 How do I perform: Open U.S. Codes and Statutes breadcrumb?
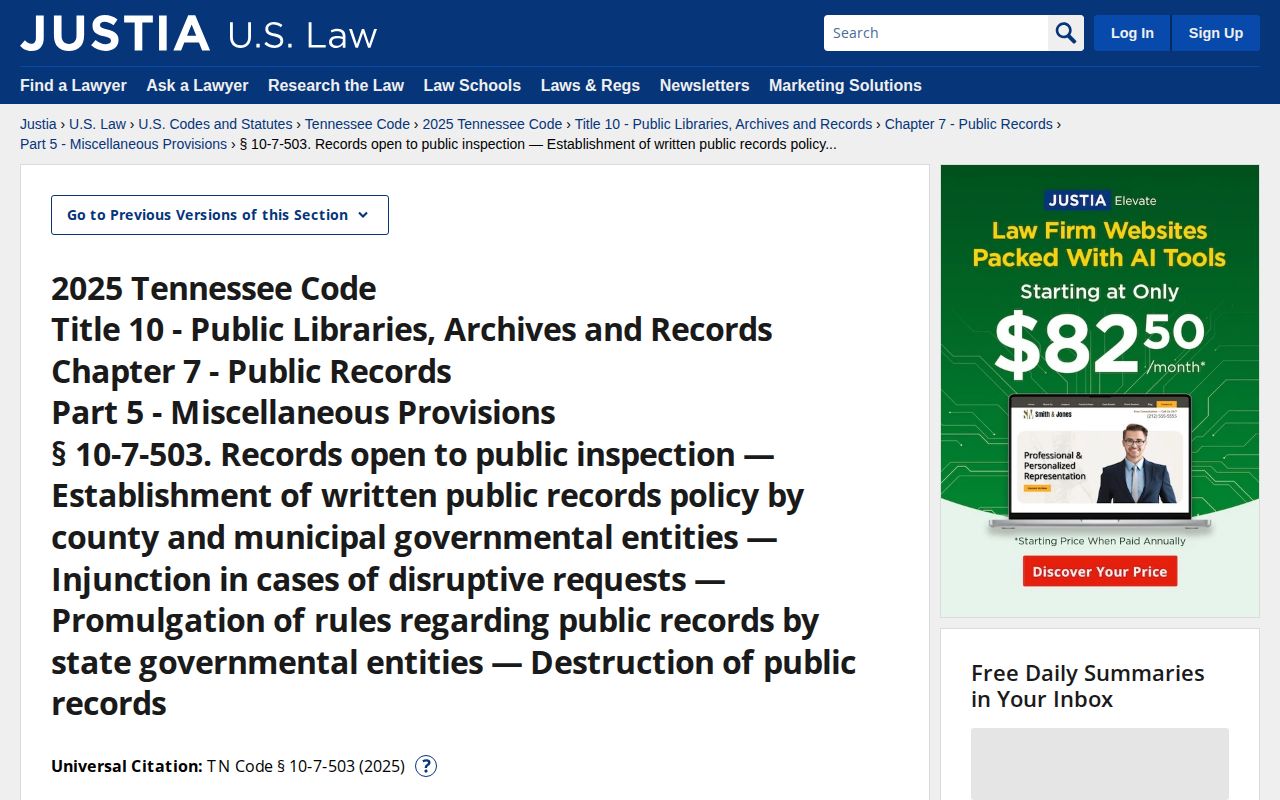coord(215,124)
